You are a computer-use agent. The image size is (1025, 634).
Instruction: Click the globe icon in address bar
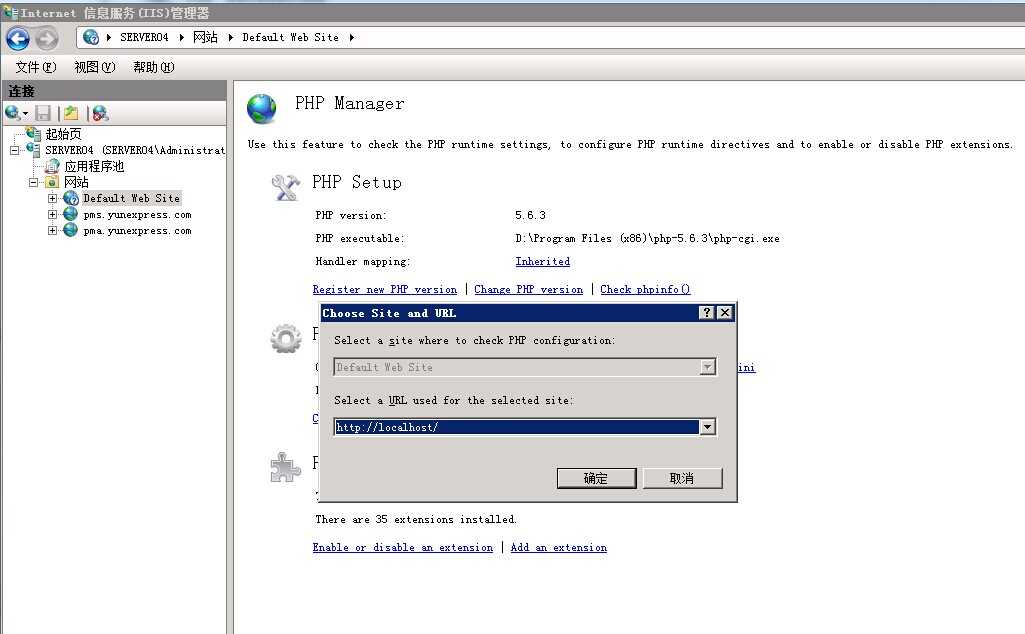pos(91,37)
